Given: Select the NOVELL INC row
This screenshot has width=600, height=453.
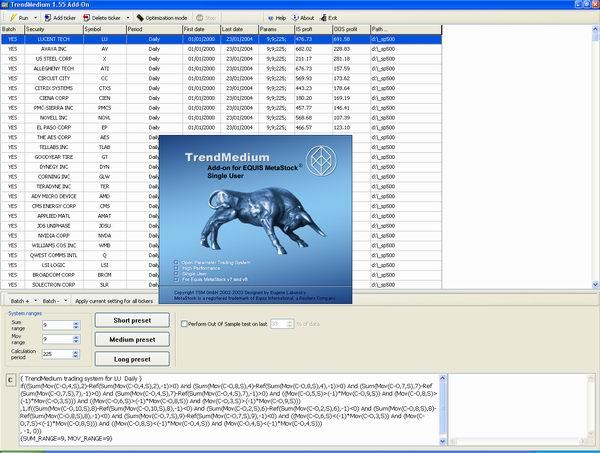Looking at the screenshot, I should click(221, 117).
